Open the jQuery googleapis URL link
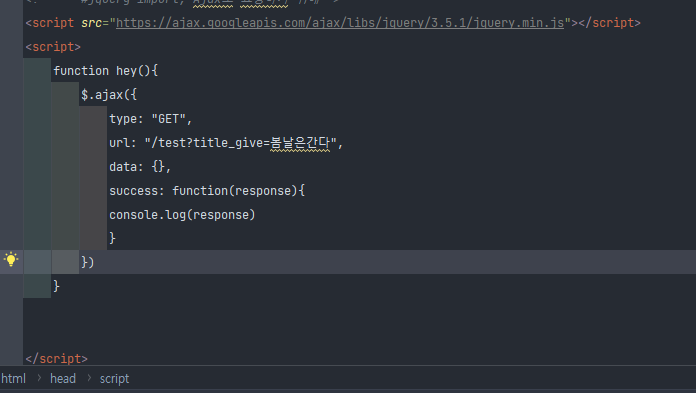This screenshot has height=393, width=696. (340, 23)
